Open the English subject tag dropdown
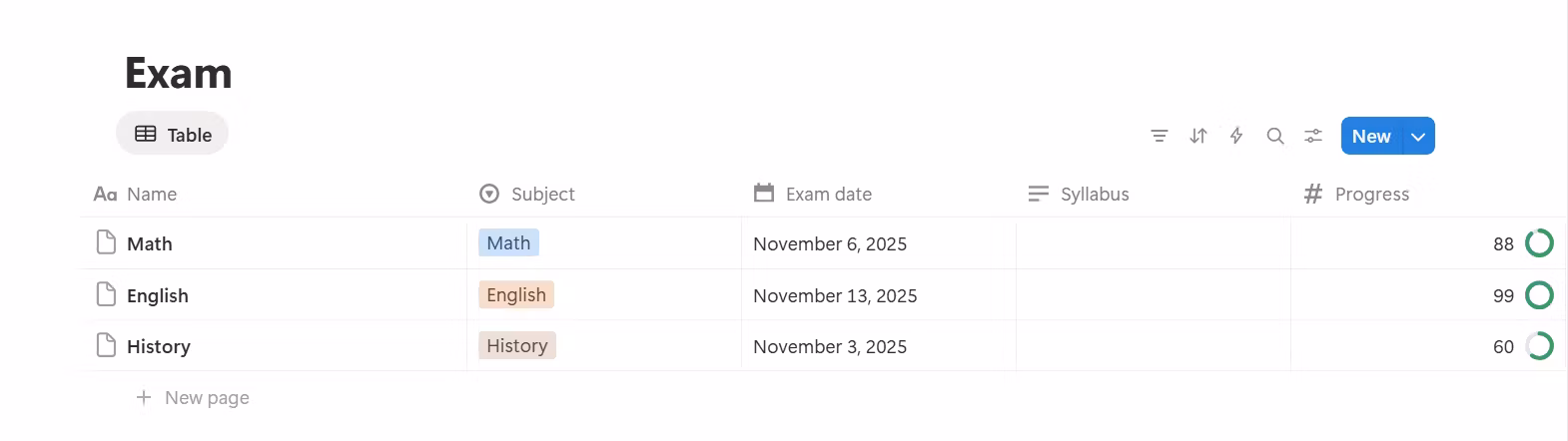This screenshot has height=441, width=1568. pyautogui.click(x=516, y=294)
